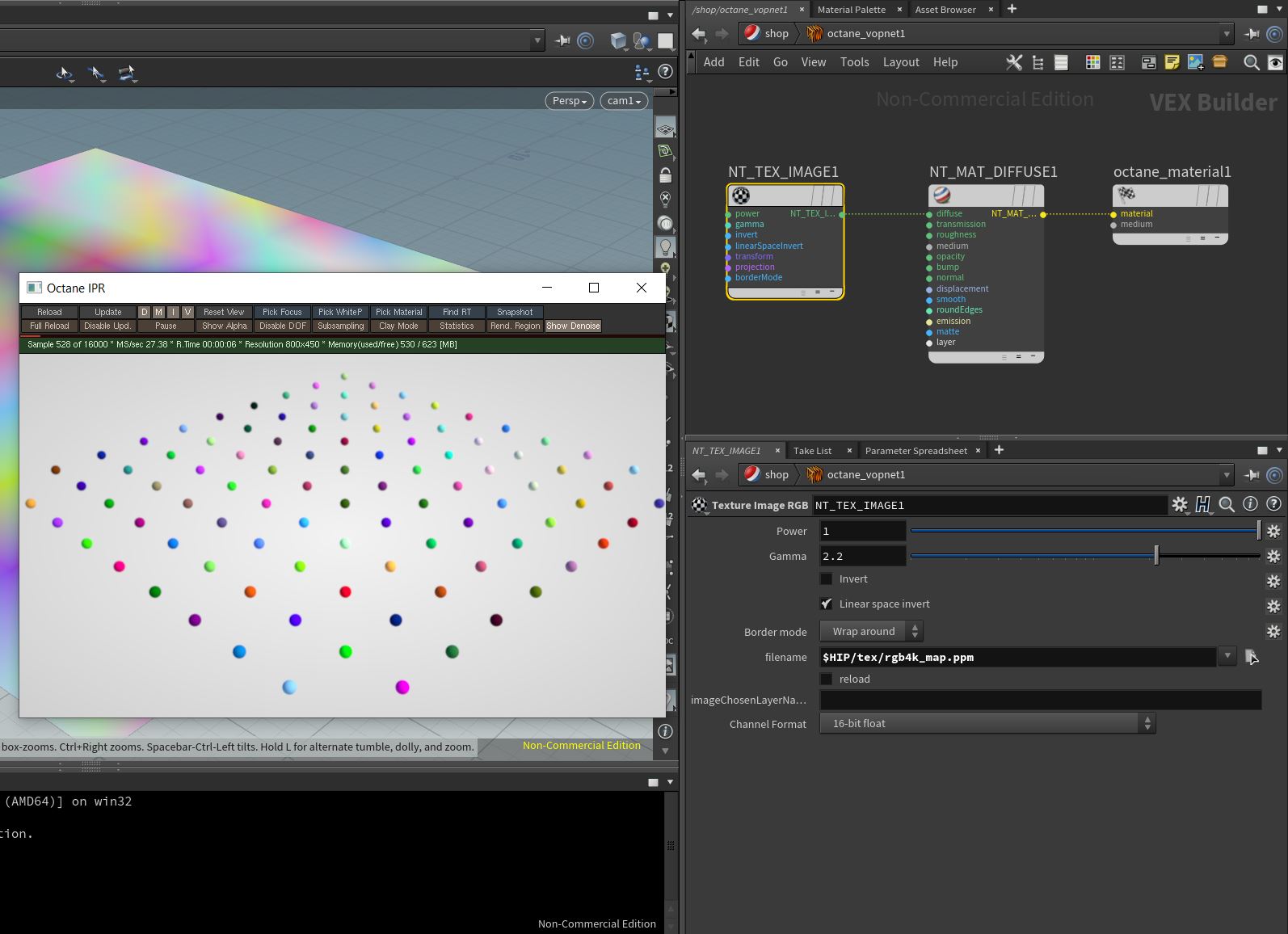This screenshot has width=1288, height=934.
Task: Expand the Channel Format dropdown
Action: pos(987,723)
